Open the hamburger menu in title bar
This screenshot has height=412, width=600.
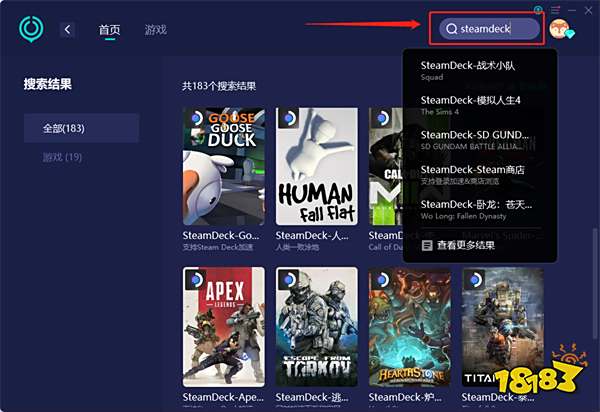555,10
